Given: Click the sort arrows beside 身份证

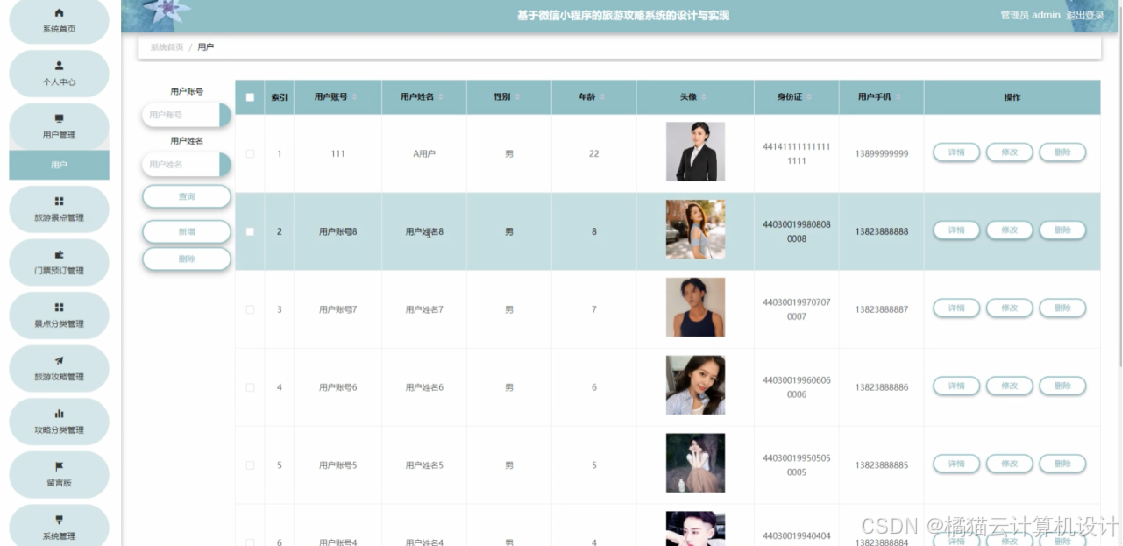Looking at the screenshot, I should coord(809,97).
